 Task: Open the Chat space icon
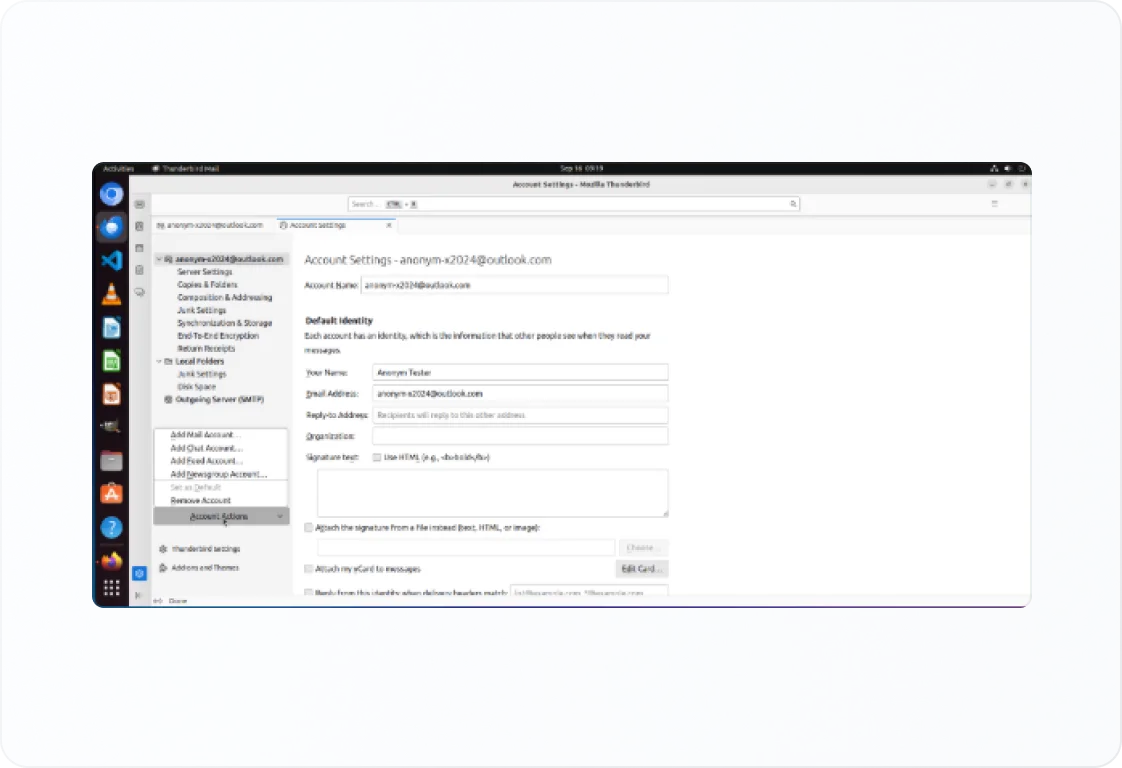point(140,292)
